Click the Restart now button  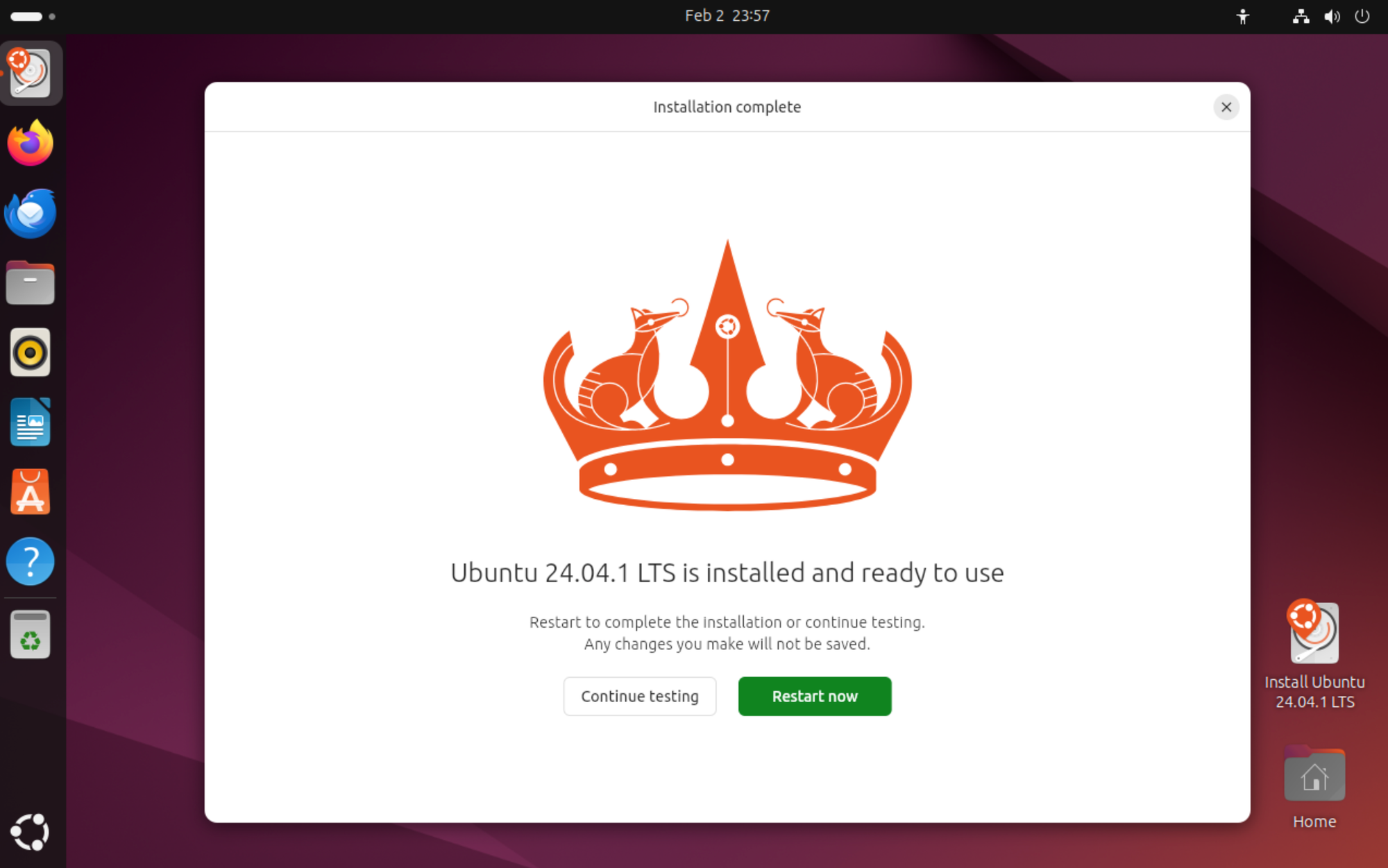pyautogui.click(x=814, y=696)
